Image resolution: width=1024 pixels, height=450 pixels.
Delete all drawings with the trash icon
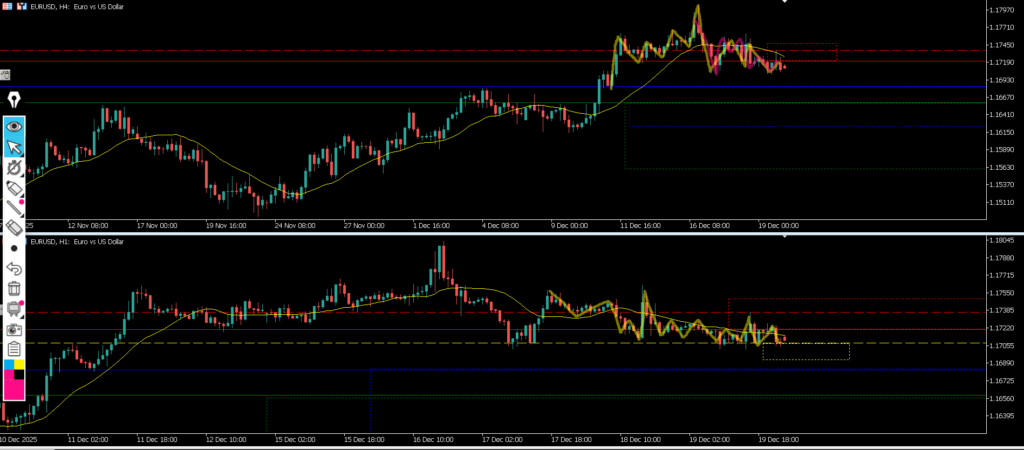[x=14, y=289]
